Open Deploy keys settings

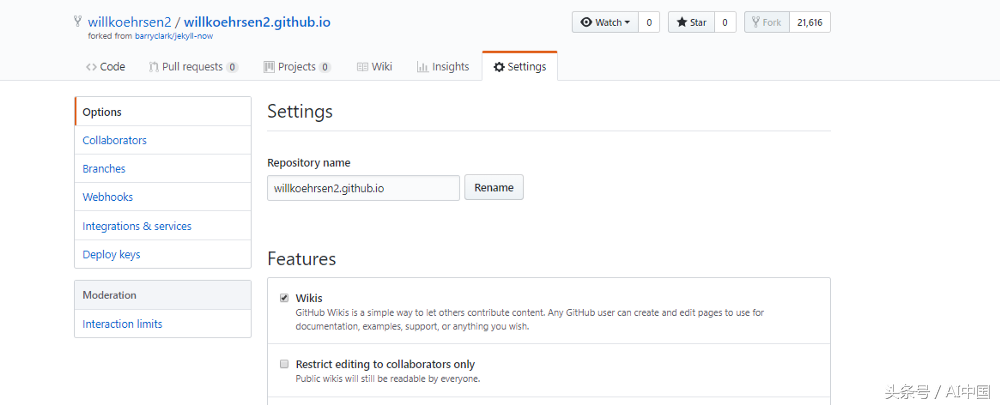coord(111,255)
